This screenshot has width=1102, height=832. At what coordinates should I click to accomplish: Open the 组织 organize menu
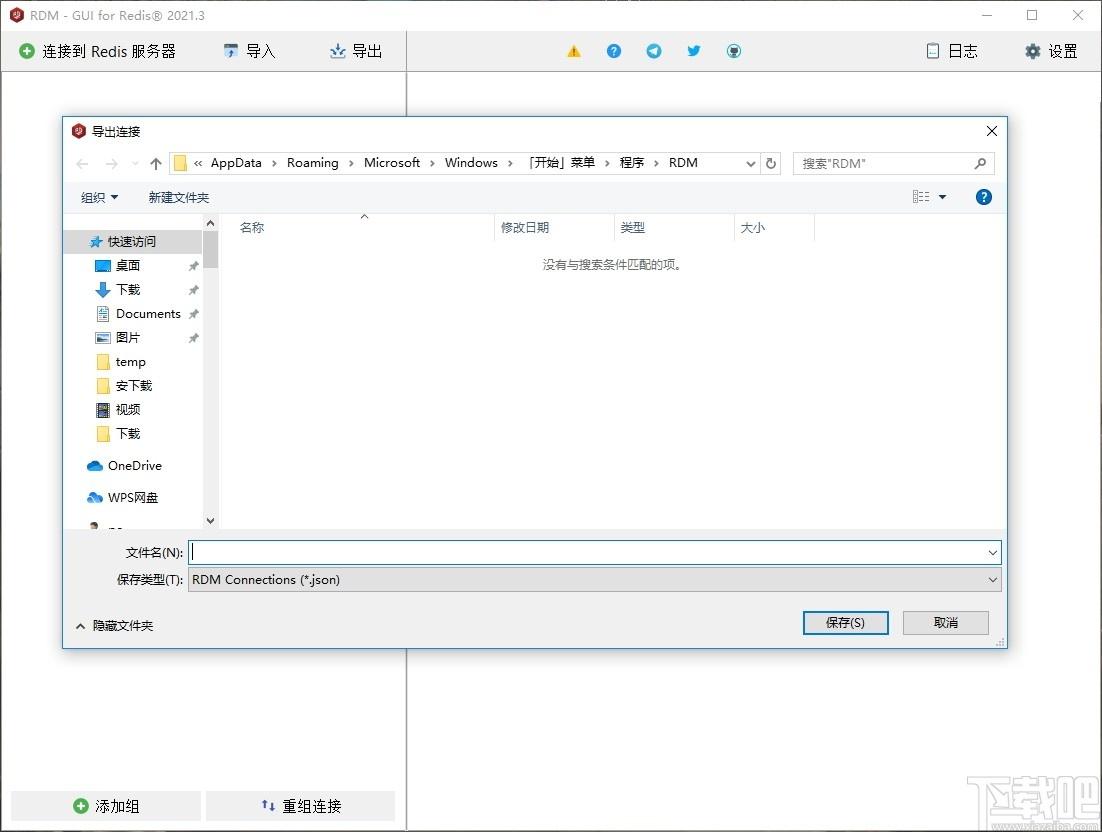[x=99, y=197]
